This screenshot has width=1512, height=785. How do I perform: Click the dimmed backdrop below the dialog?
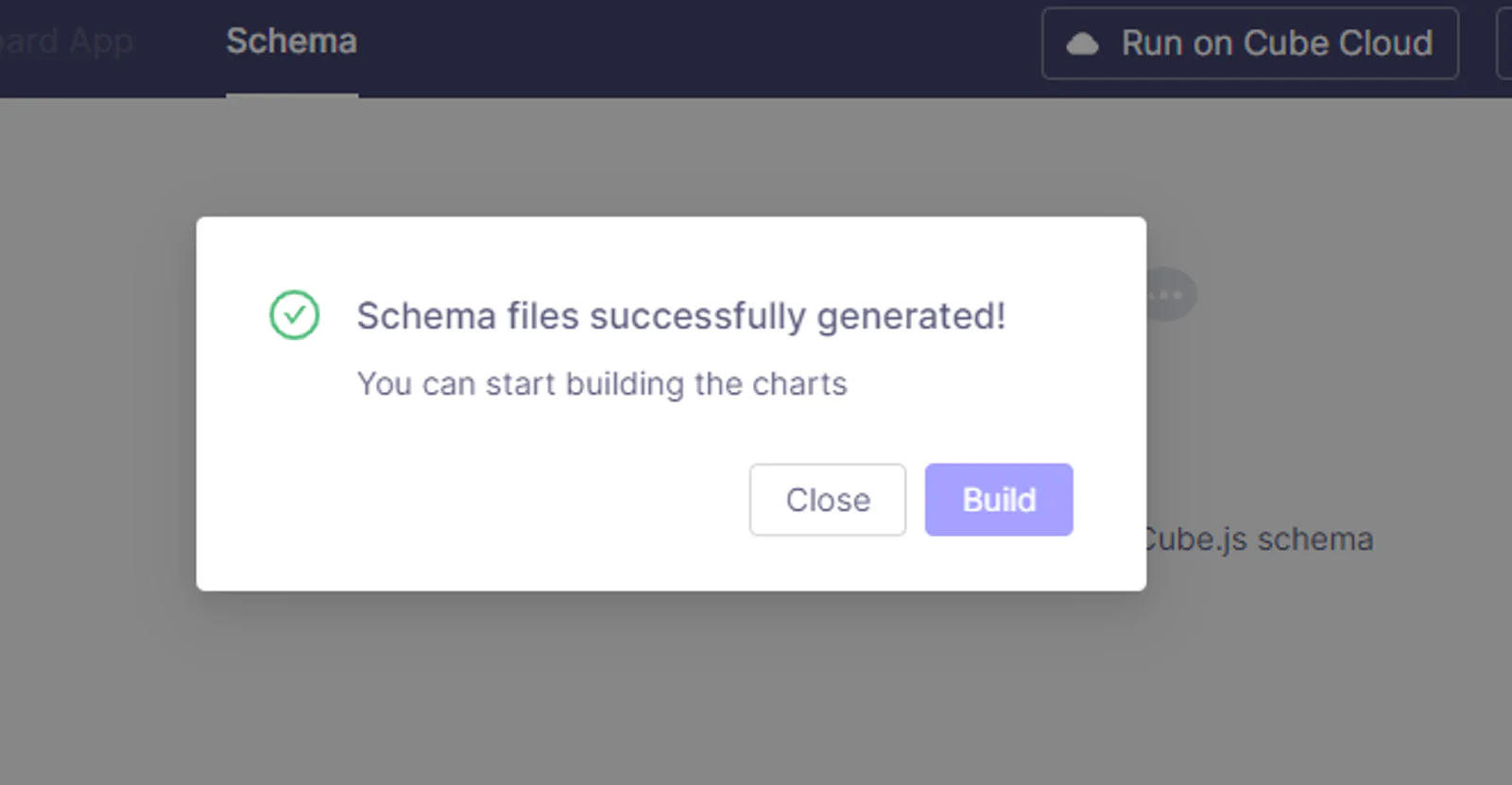(671, 690)
